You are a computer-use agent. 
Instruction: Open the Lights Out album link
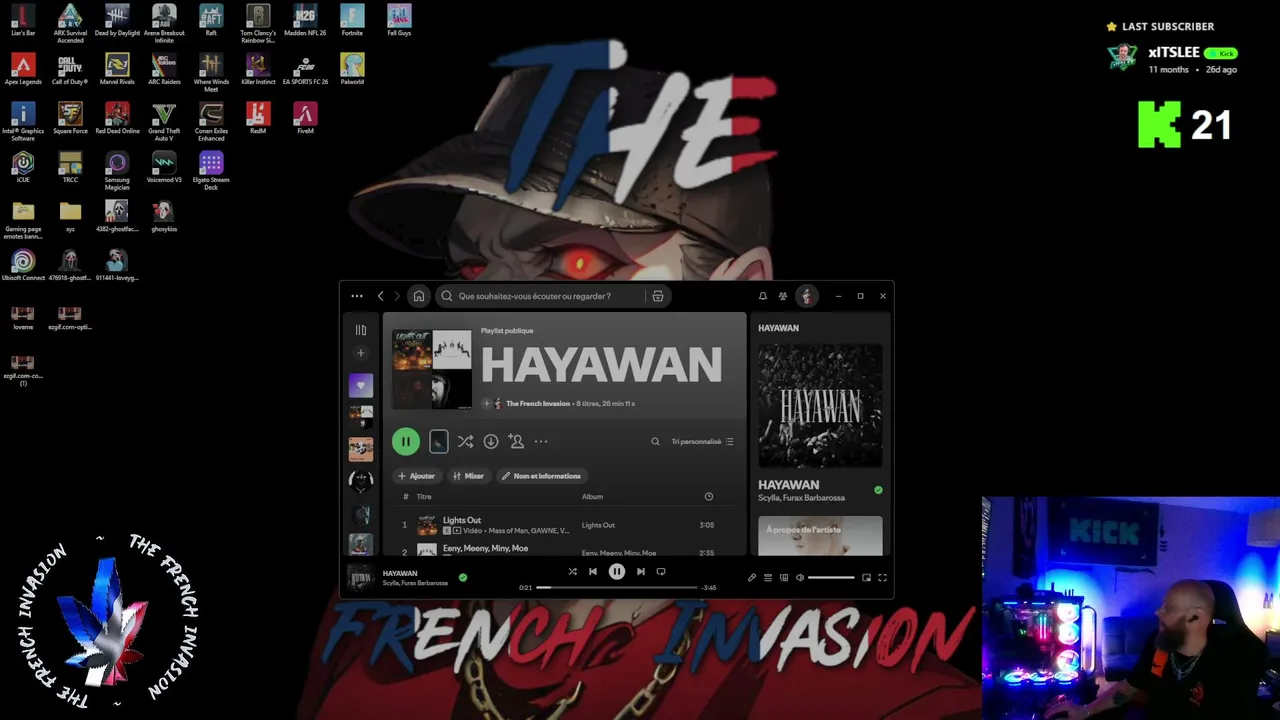point(598,525)
